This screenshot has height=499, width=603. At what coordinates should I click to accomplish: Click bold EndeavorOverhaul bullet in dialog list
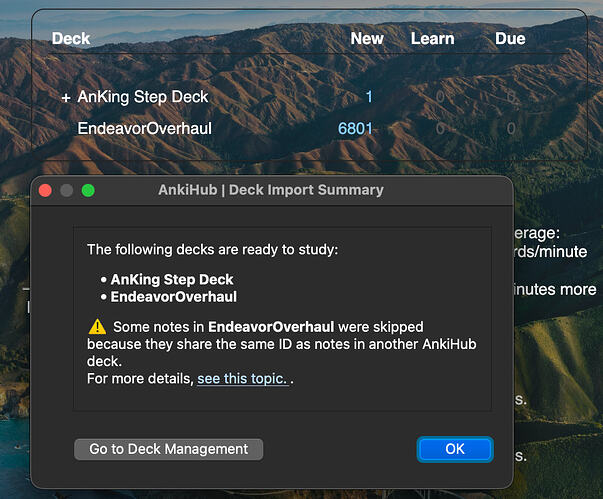[x=173, y=297]
